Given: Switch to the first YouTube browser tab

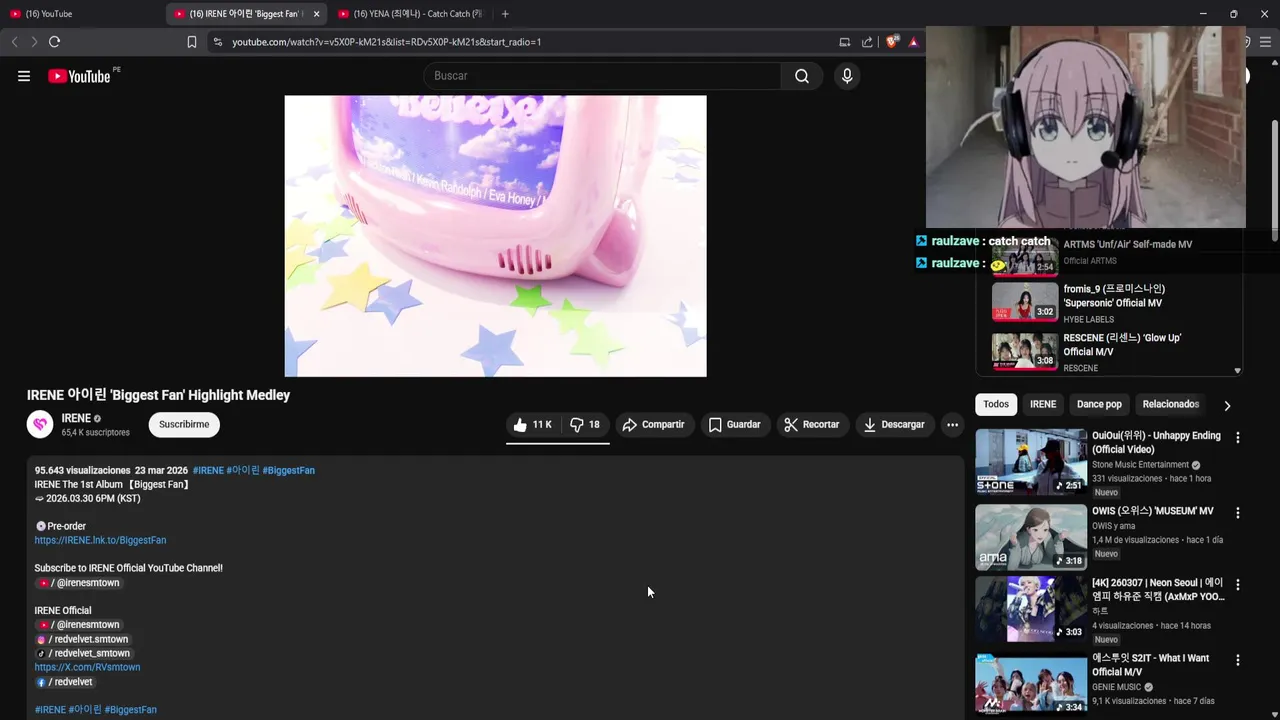Looking at the screenshot, I should click(x=80, y=14).
